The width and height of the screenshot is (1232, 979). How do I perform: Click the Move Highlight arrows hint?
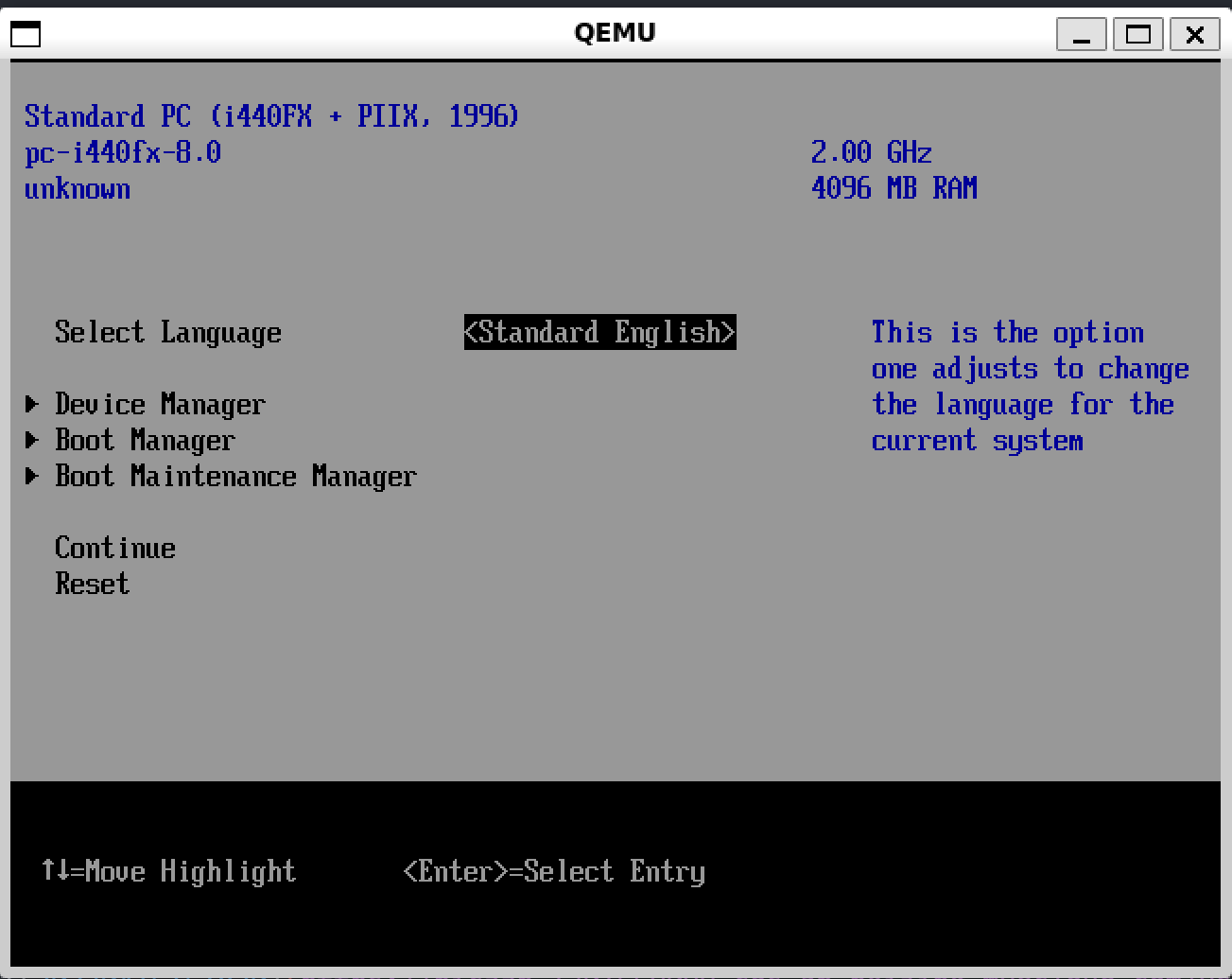(168, 871)
